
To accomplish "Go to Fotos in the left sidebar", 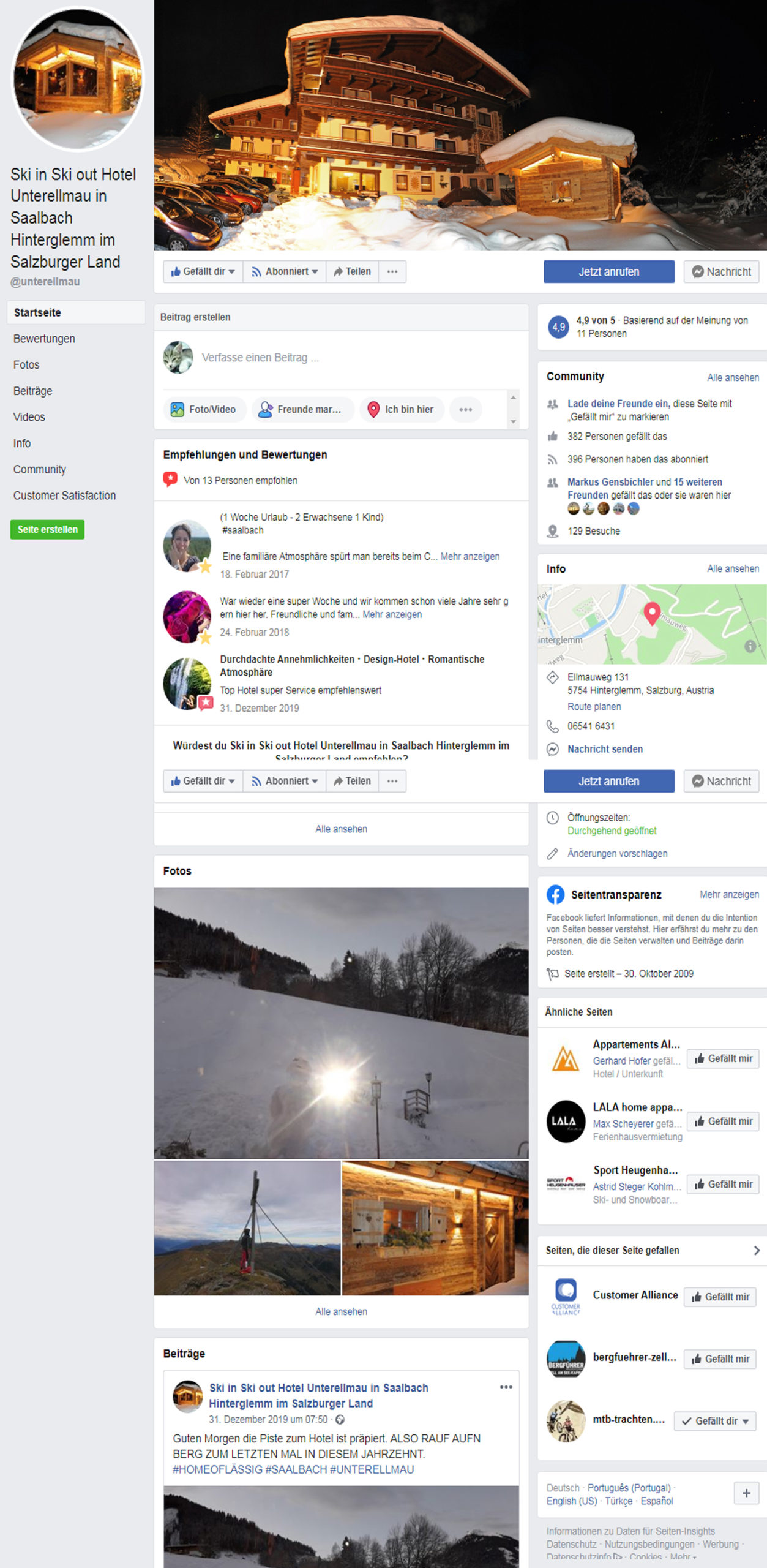I will pos(26,365).
